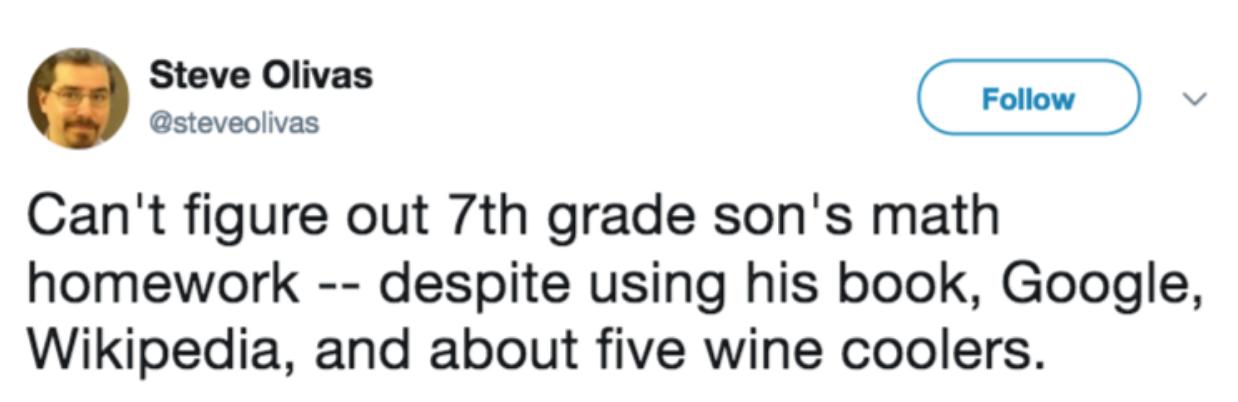Open Steve Olivas's profile avatar photo
Screen dimensions: 1238x402
pos(78,98)
